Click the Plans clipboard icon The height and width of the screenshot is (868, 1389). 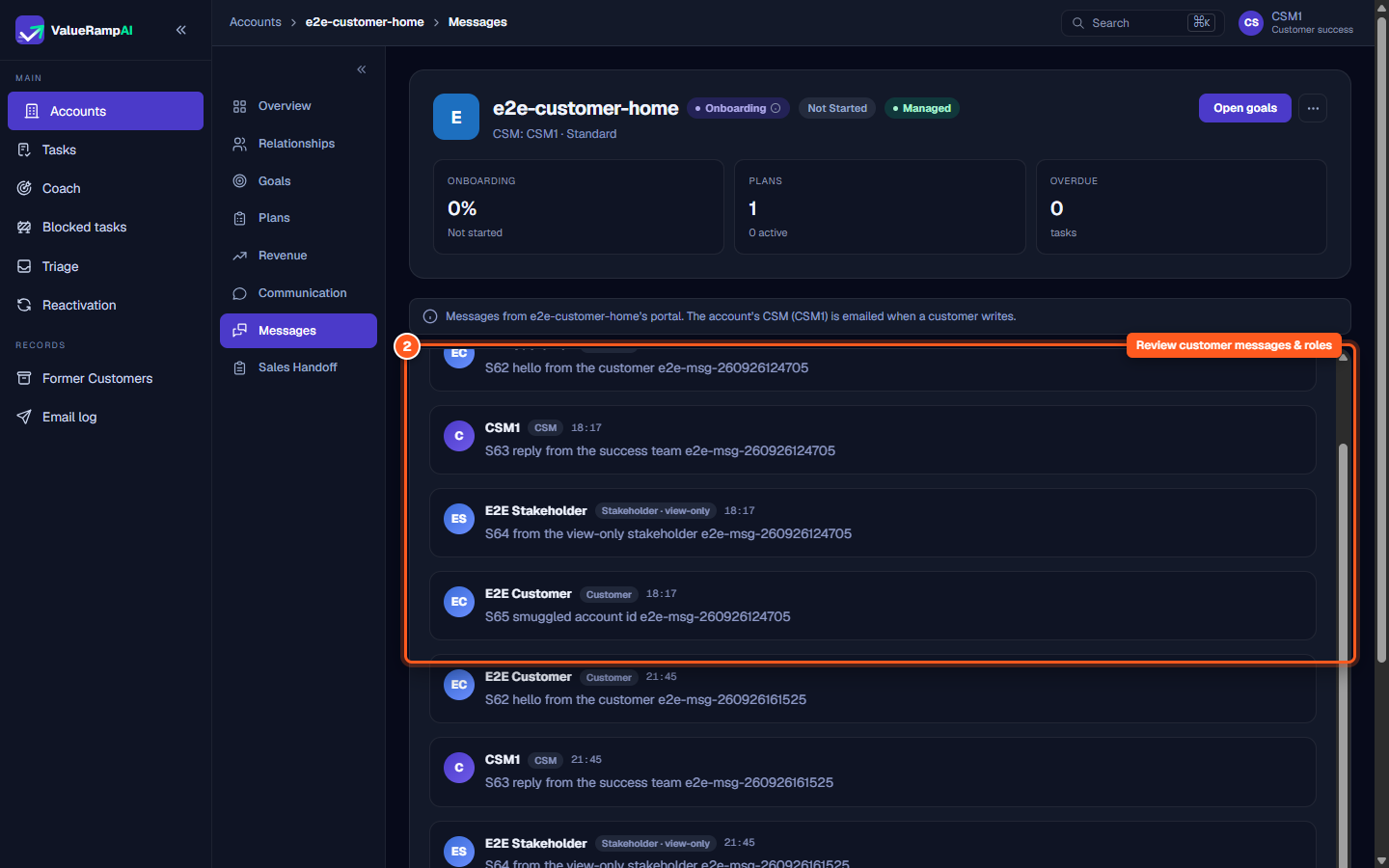coord(239,218)
